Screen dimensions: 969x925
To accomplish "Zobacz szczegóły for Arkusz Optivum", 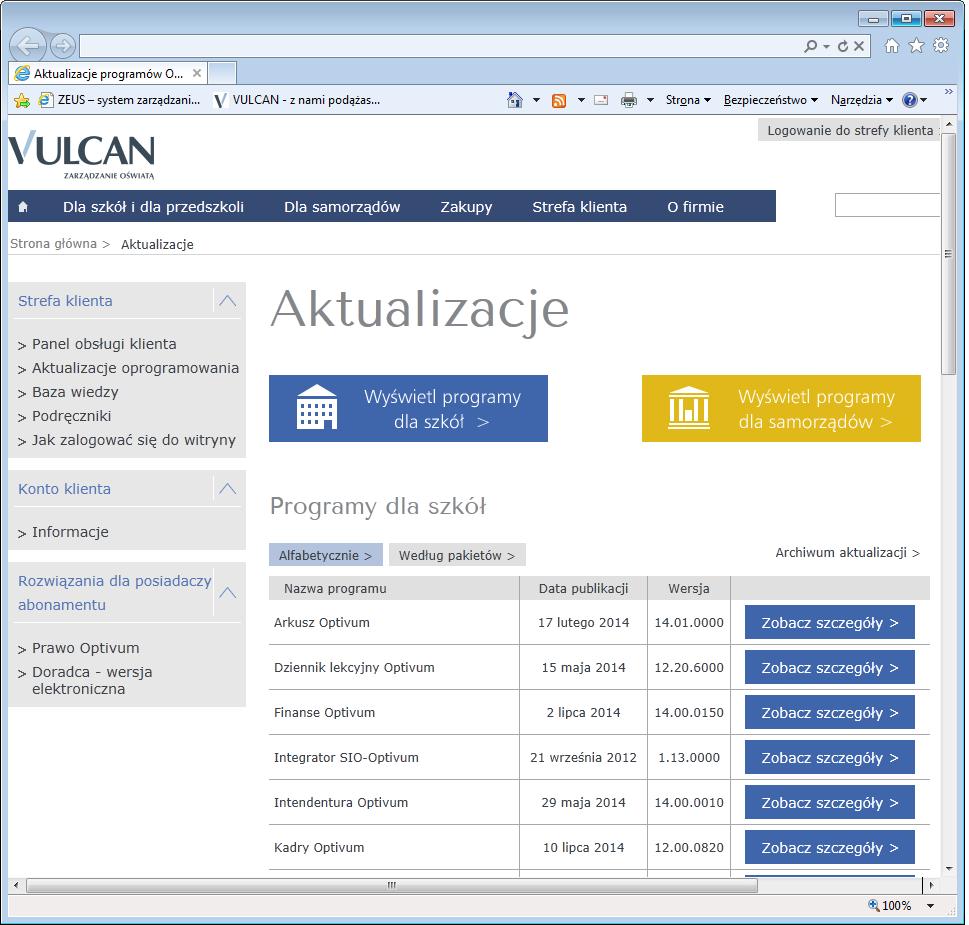I will [829, 622].
